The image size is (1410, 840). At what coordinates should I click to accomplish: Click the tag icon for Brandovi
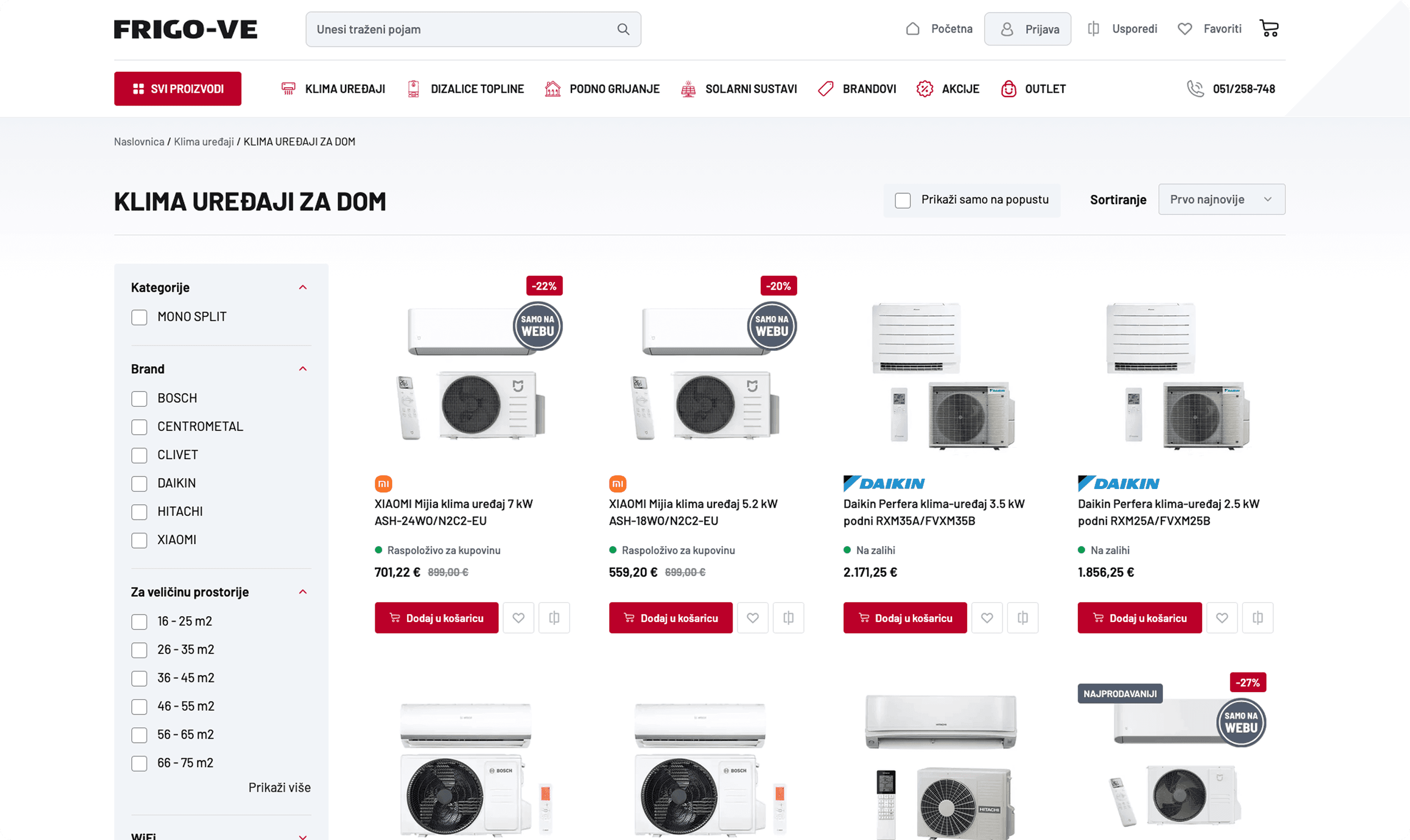pyautogui.click(x=826, y=89)
